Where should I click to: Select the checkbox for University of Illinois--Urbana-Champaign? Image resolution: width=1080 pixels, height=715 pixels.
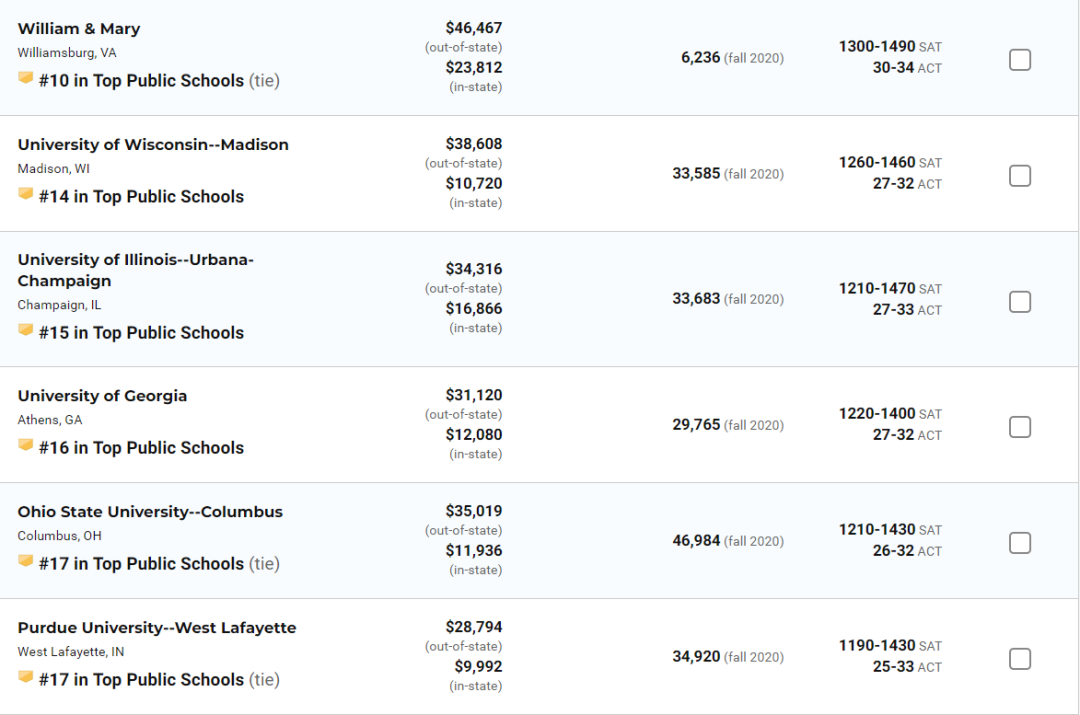pos(1019,302)
